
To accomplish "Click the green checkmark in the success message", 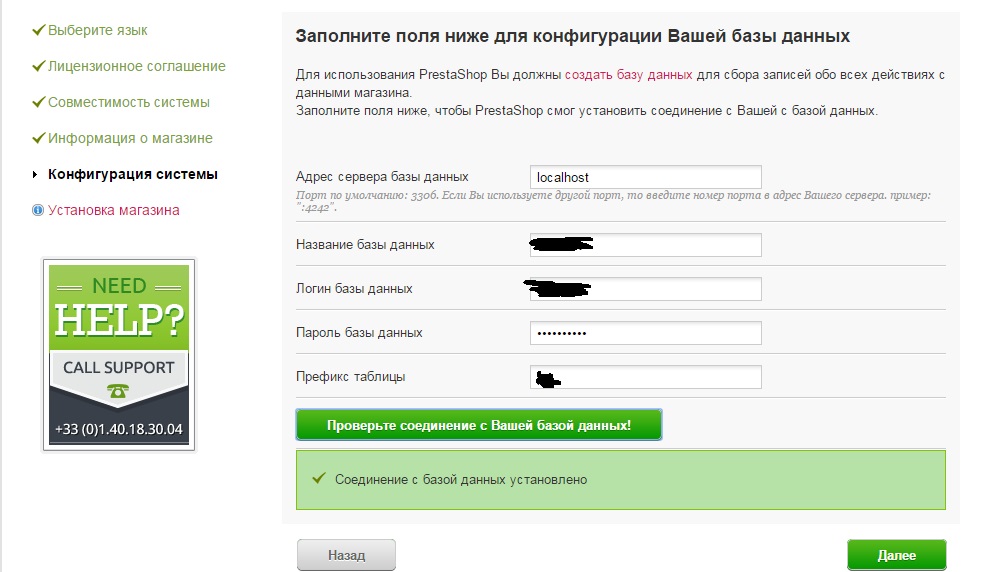I will coord(319,479).
